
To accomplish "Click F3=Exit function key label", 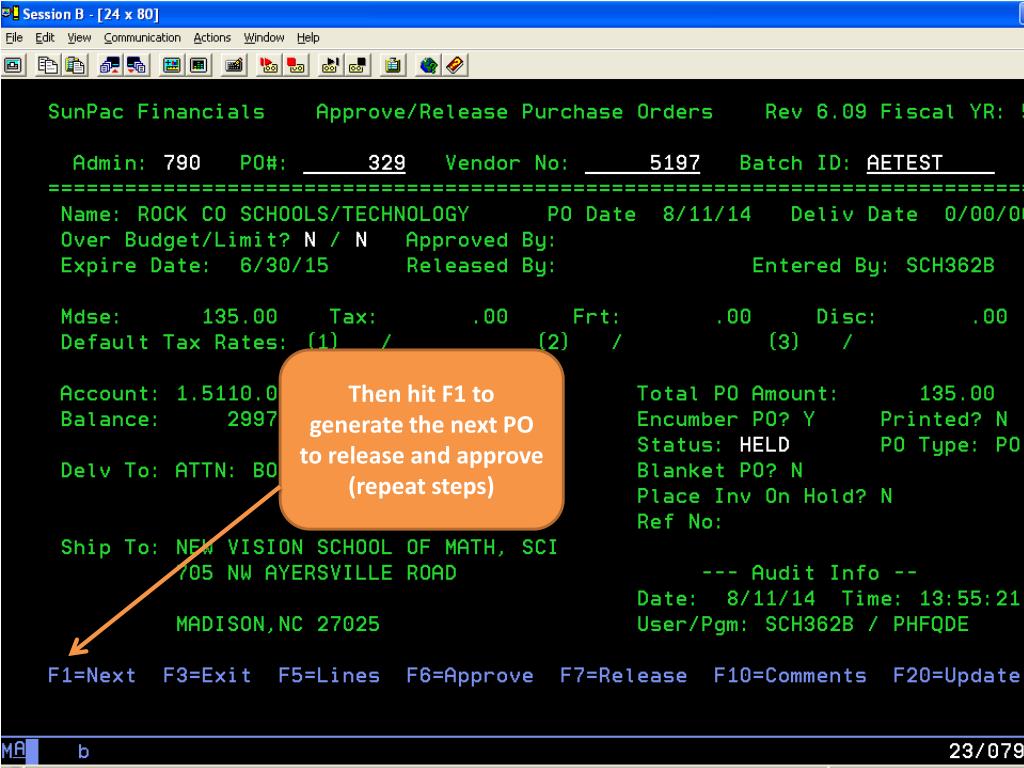I will [x=207, y=675].
